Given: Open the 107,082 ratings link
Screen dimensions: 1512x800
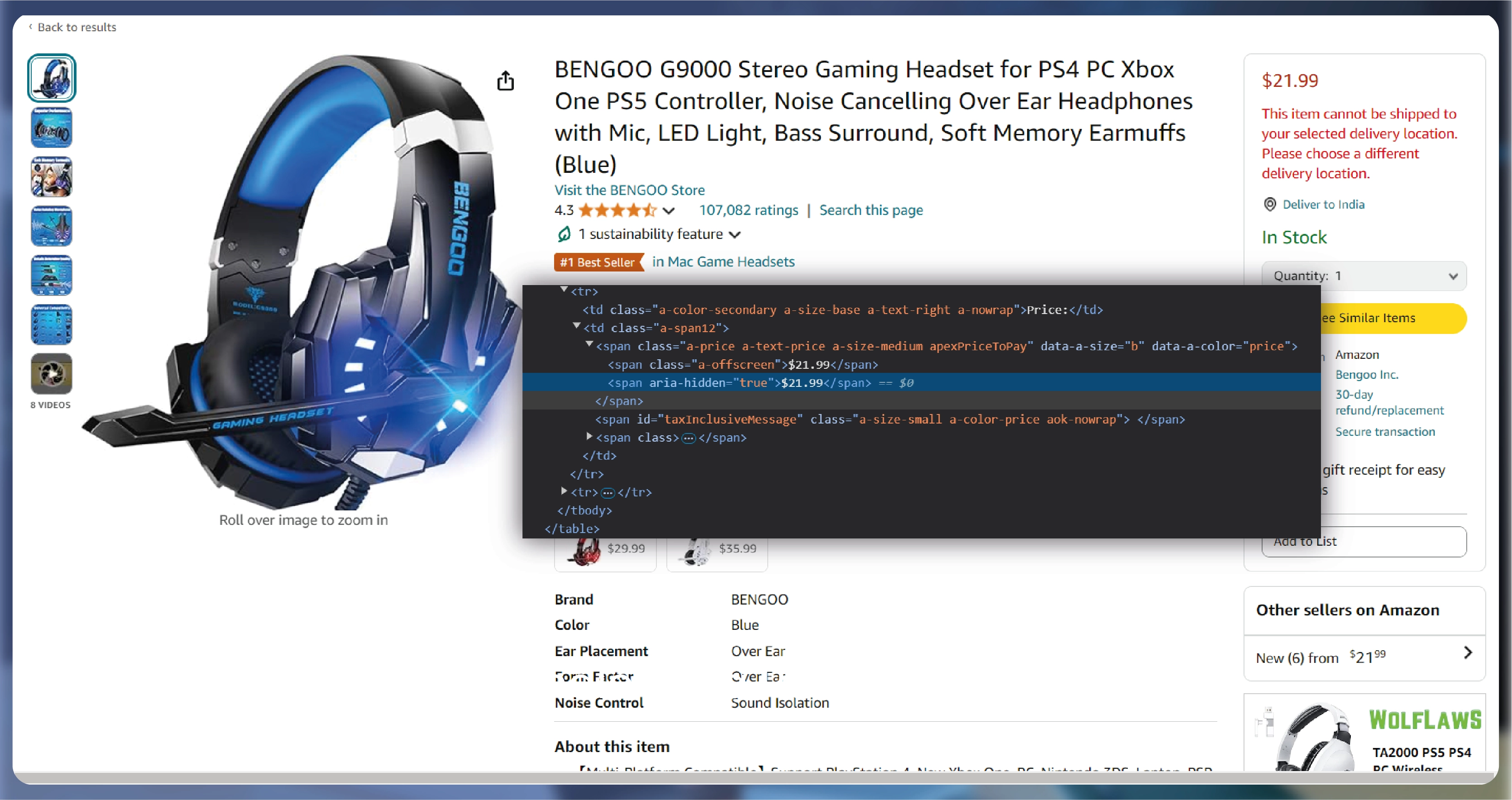Looking at the screenshot, I should (x=748, y=210).
